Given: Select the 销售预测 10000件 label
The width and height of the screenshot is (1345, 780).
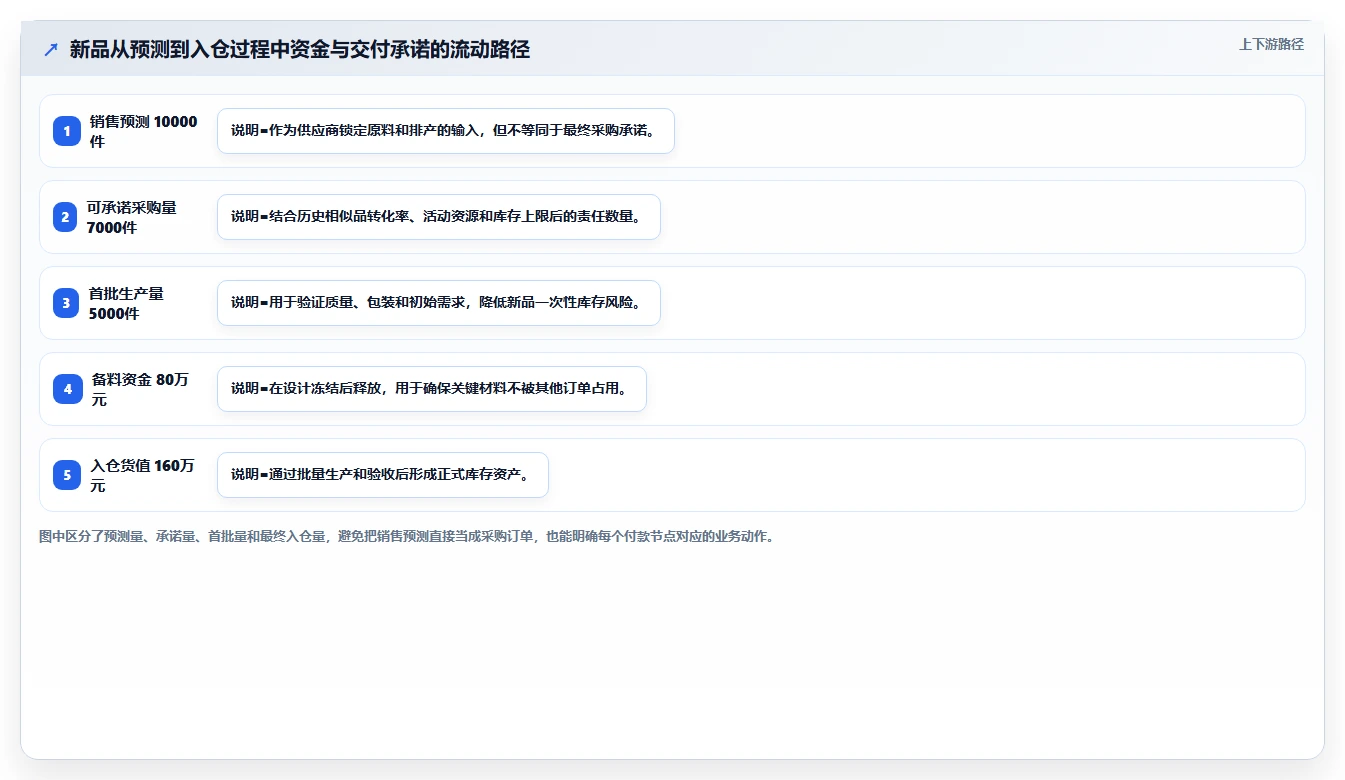Looking at the screenshot, I should tap(143, 131).
